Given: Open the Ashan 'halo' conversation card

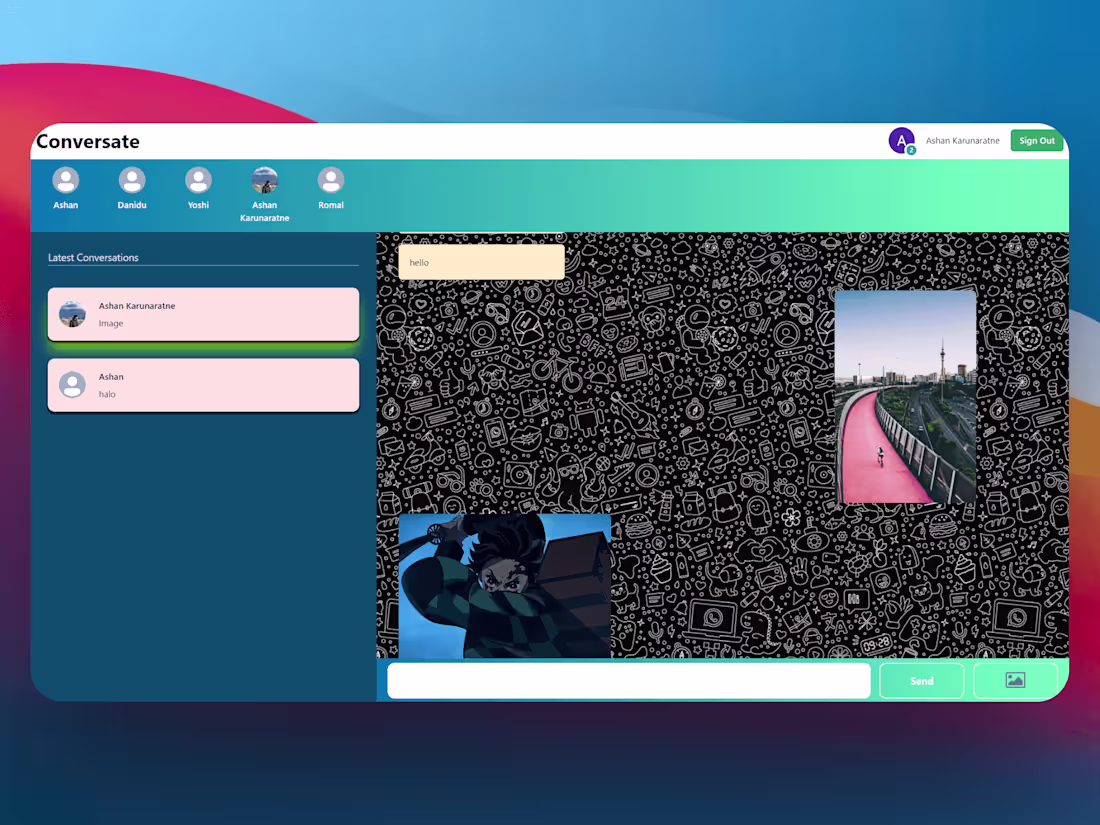Looking at the screenshot, I should tap(203, 385).
